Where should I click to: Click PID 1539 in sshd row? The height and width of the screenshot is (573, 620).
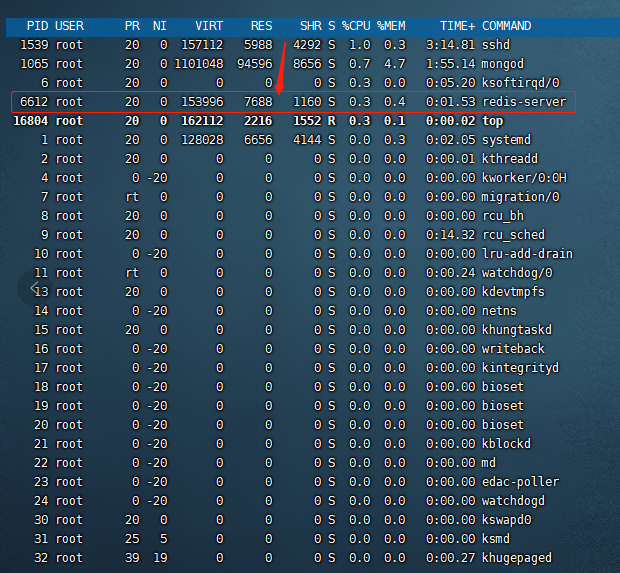(x=34, y=45)
